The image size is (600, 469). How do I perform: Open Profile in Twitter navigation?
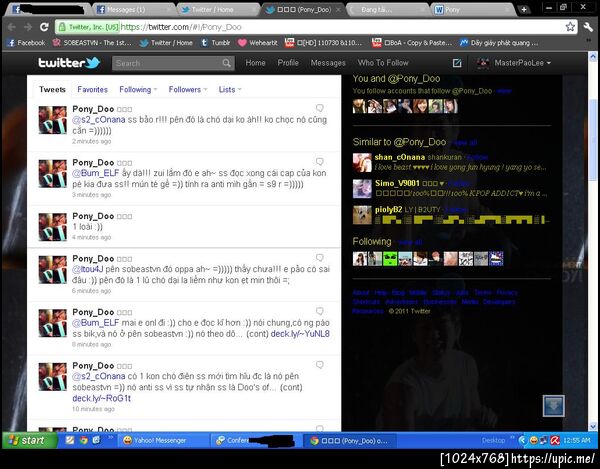point(288,63)
